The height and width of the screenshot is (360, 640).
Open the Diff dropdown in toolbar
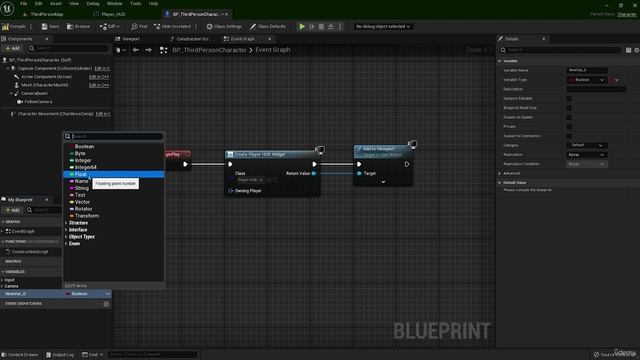pyautogui.click(x=109, y=27)
